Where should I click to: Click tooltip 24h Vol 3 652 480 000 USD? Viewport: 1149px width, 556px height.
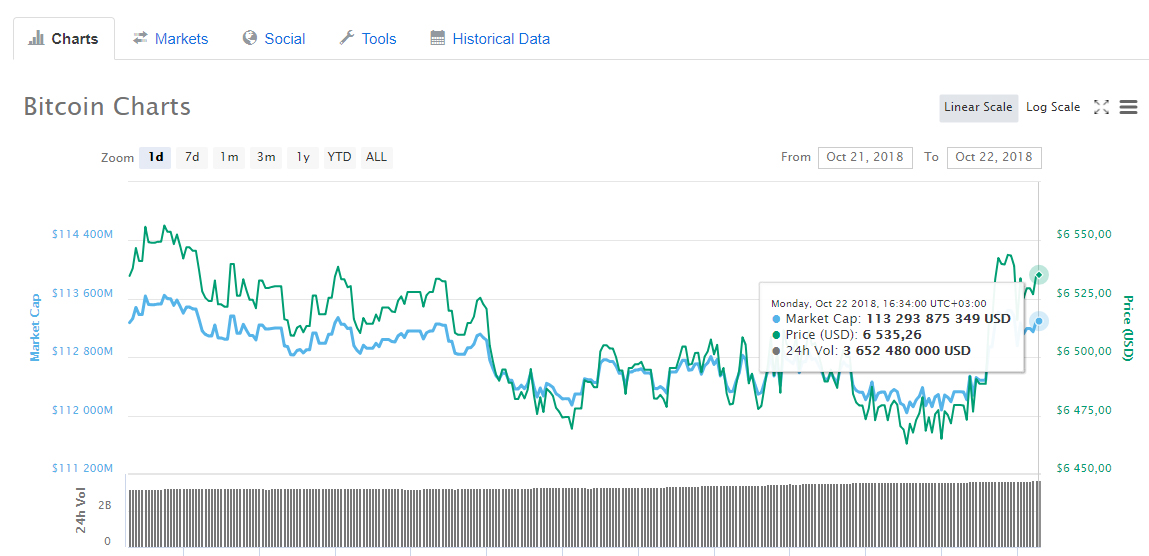point(871,351)
